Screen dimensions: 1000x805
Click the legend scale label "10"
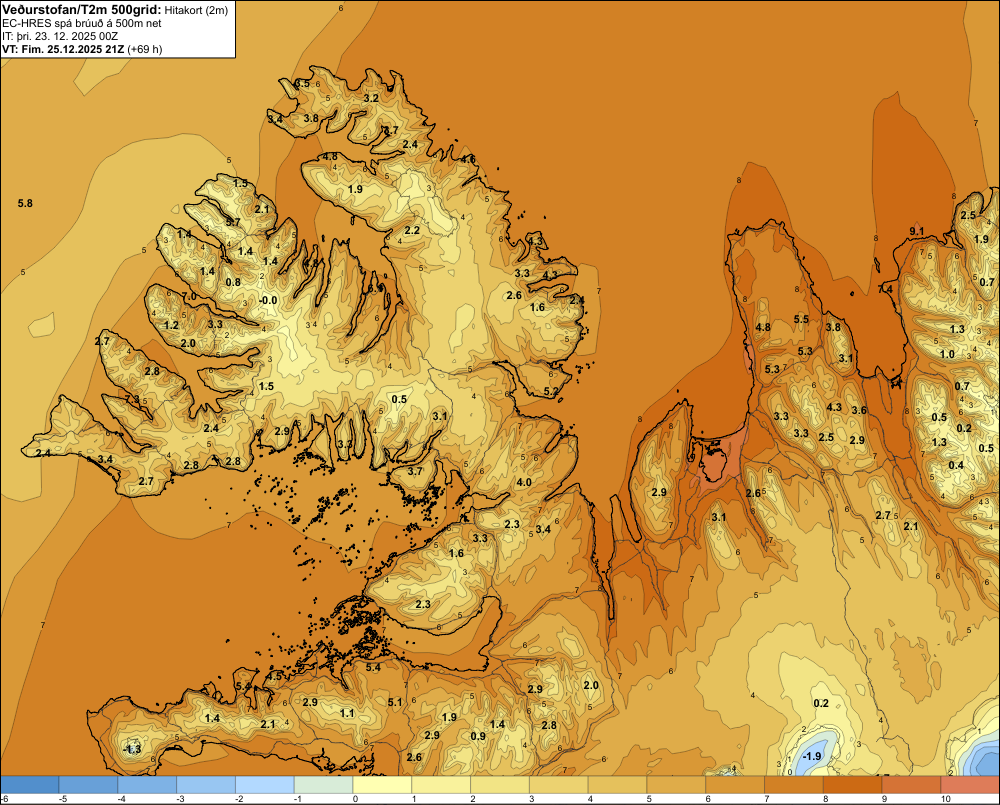pos(946,799)
